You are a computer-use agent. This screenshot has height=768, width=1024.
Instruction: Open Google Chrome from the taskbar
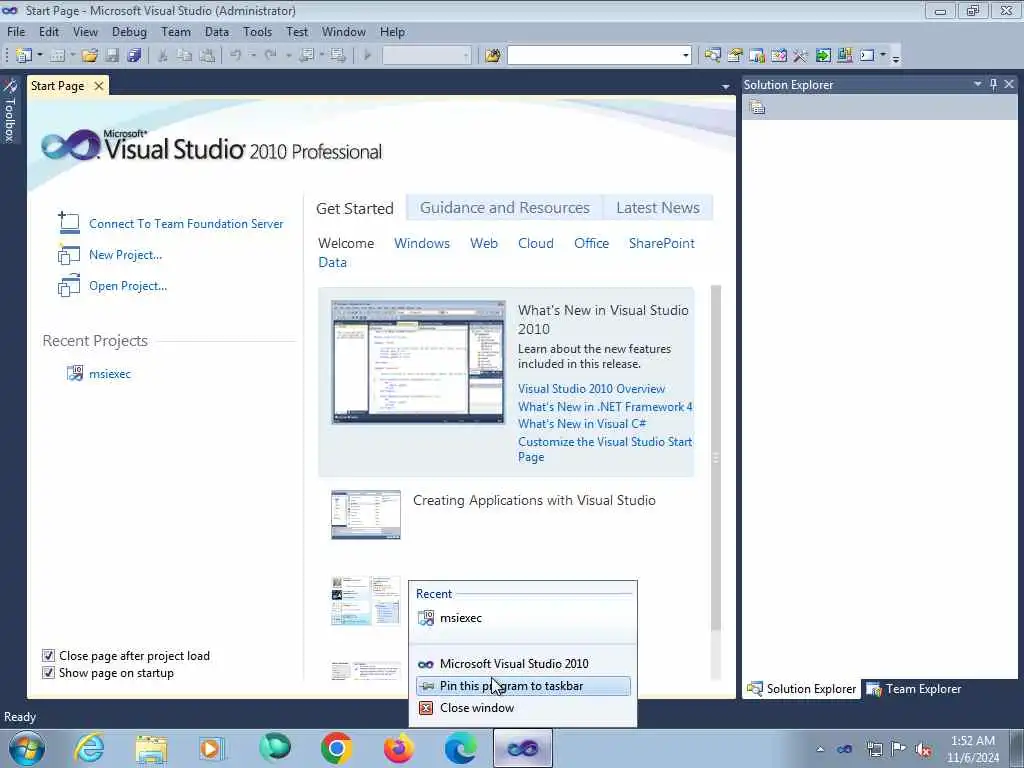coord(336,748)
